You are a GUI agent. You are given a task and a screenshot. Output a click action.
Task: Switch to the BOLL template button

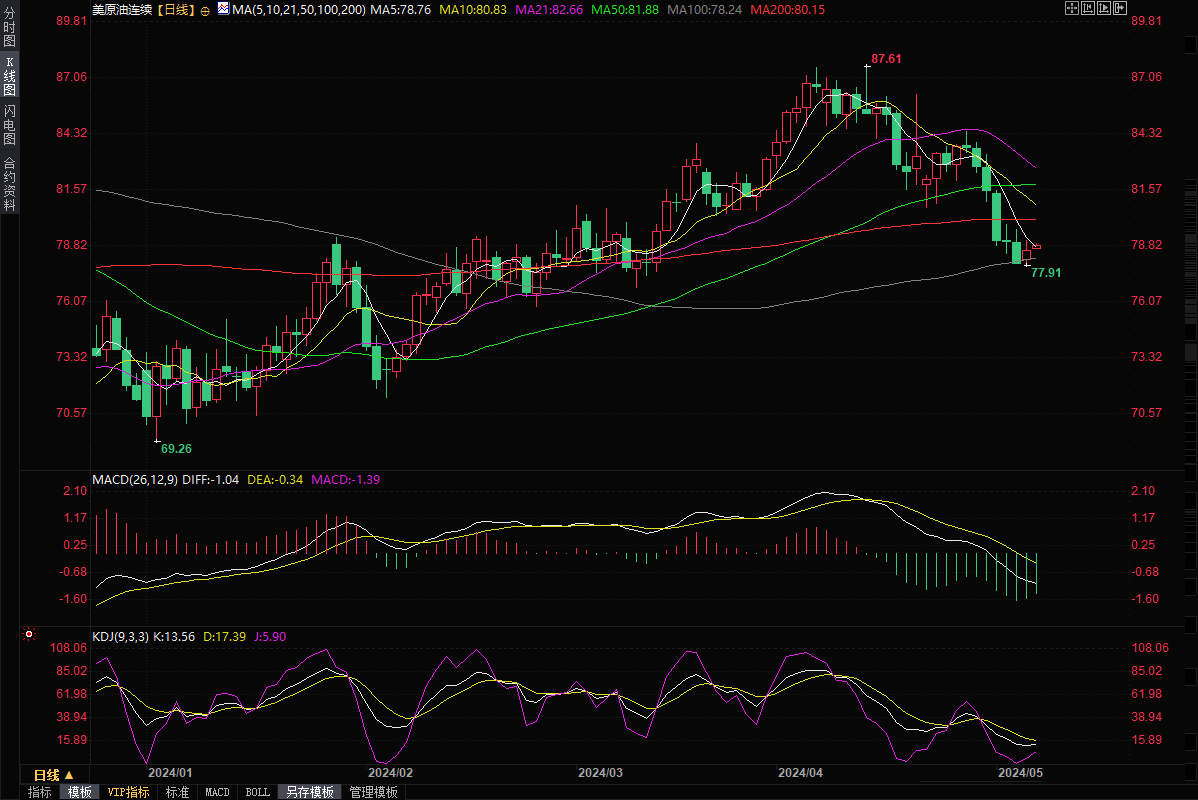[257, 792]
